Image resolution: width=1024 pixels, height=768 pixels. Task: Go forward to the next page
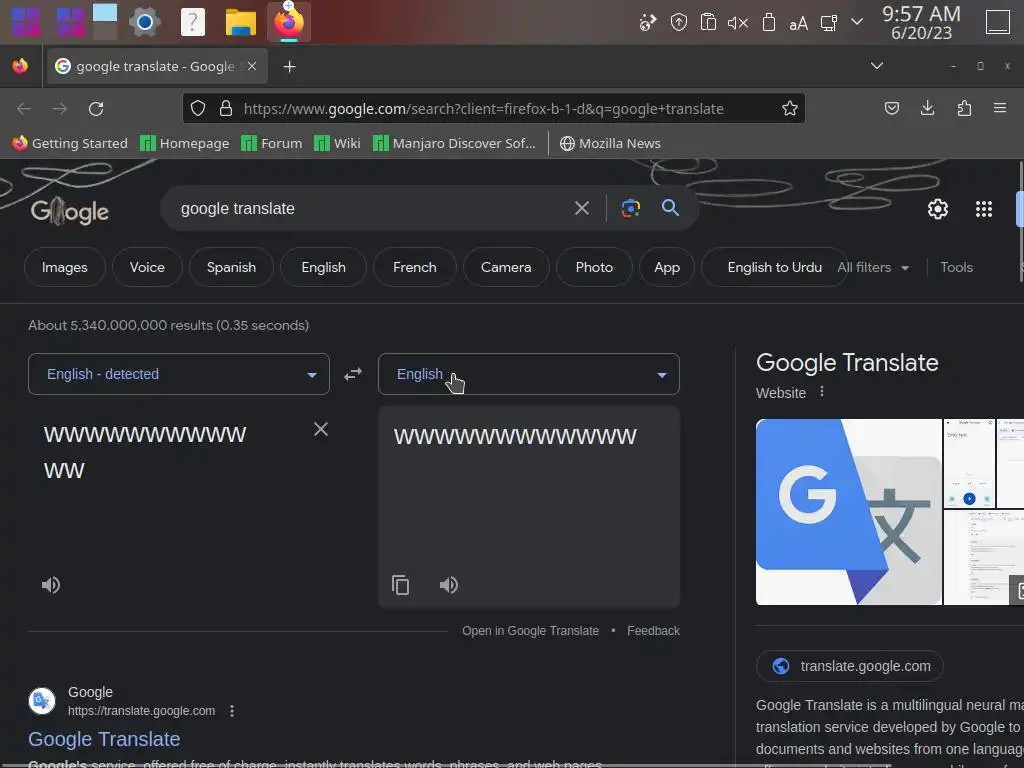pos(59,108)
